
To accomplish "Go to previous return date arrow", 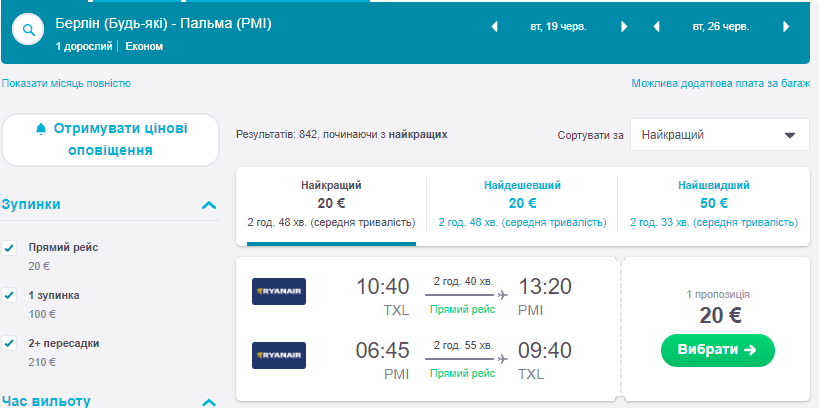I will click(x=656, y=27).
